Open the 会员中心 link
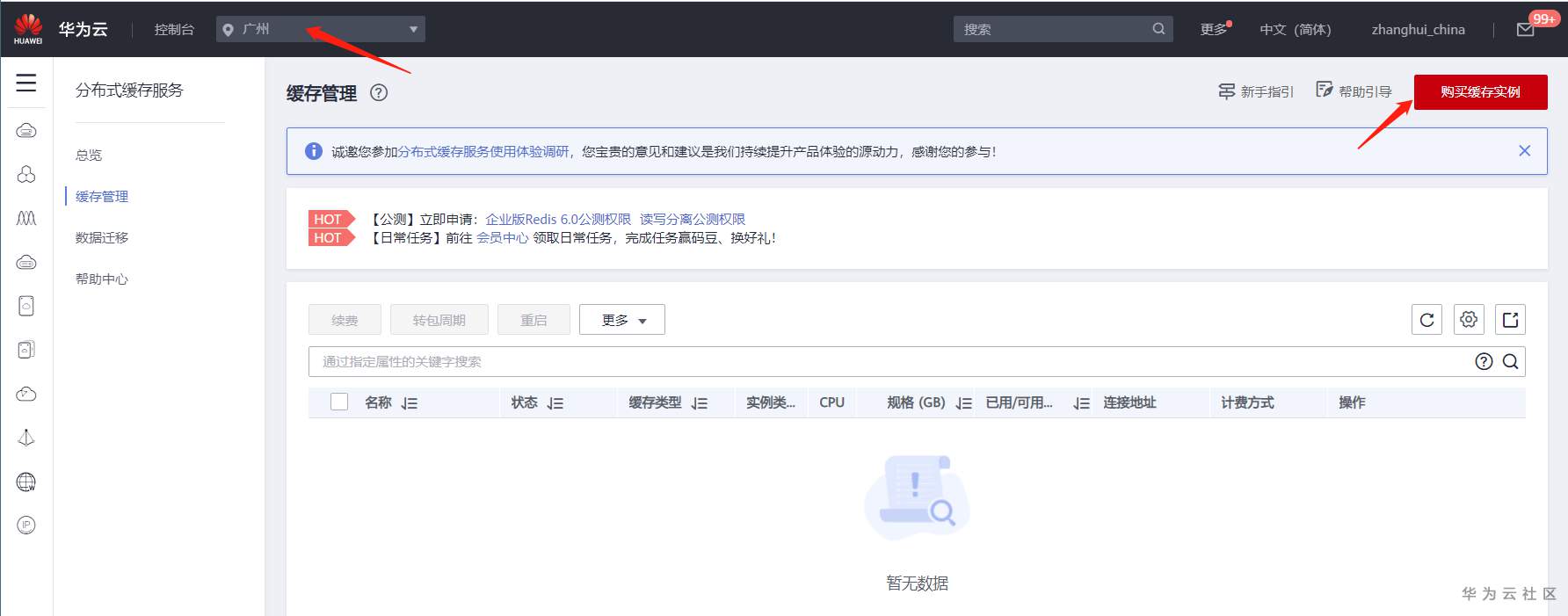This screenshot has height=616, width=1568. 503,237
